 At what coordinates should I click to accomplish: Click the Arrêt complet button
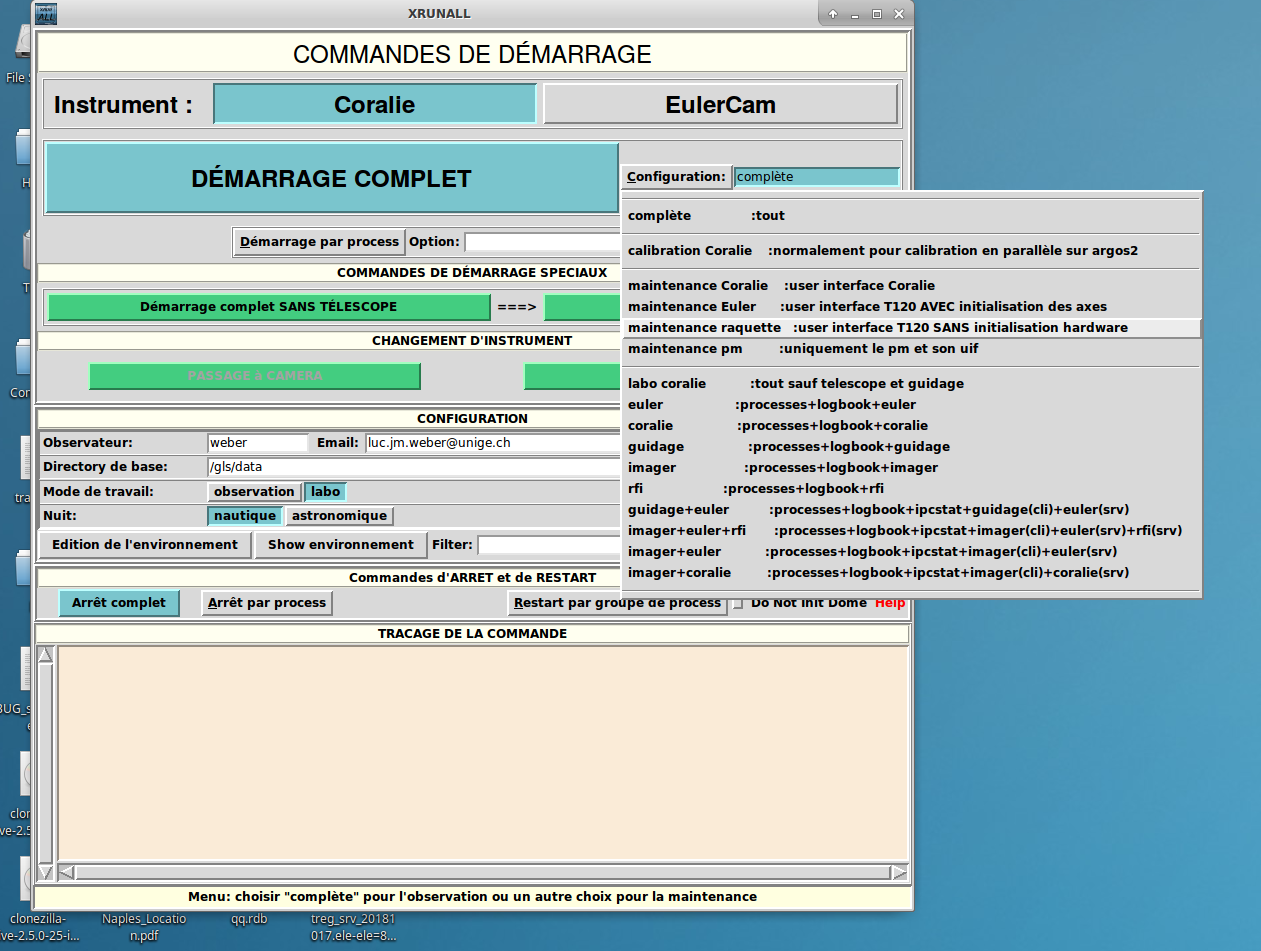tap(119, 603)
